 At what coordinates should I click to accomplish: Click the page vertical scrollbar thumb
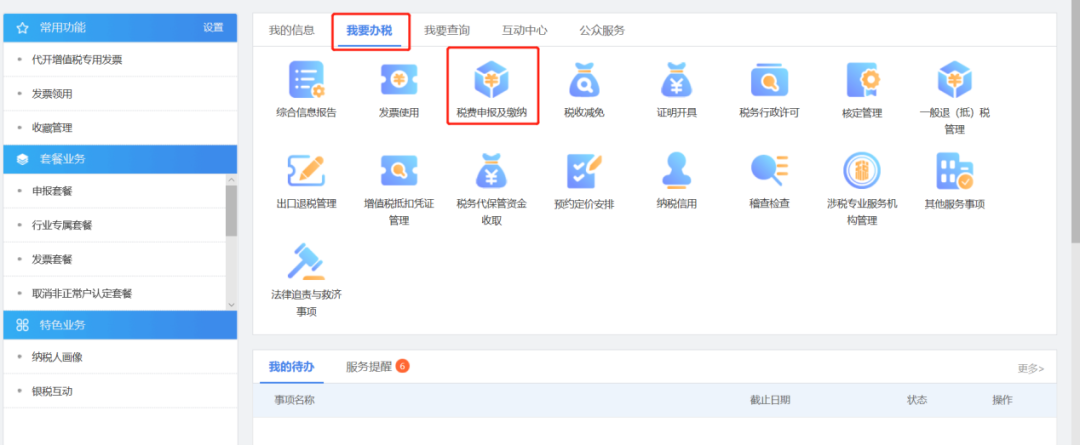1075,121
